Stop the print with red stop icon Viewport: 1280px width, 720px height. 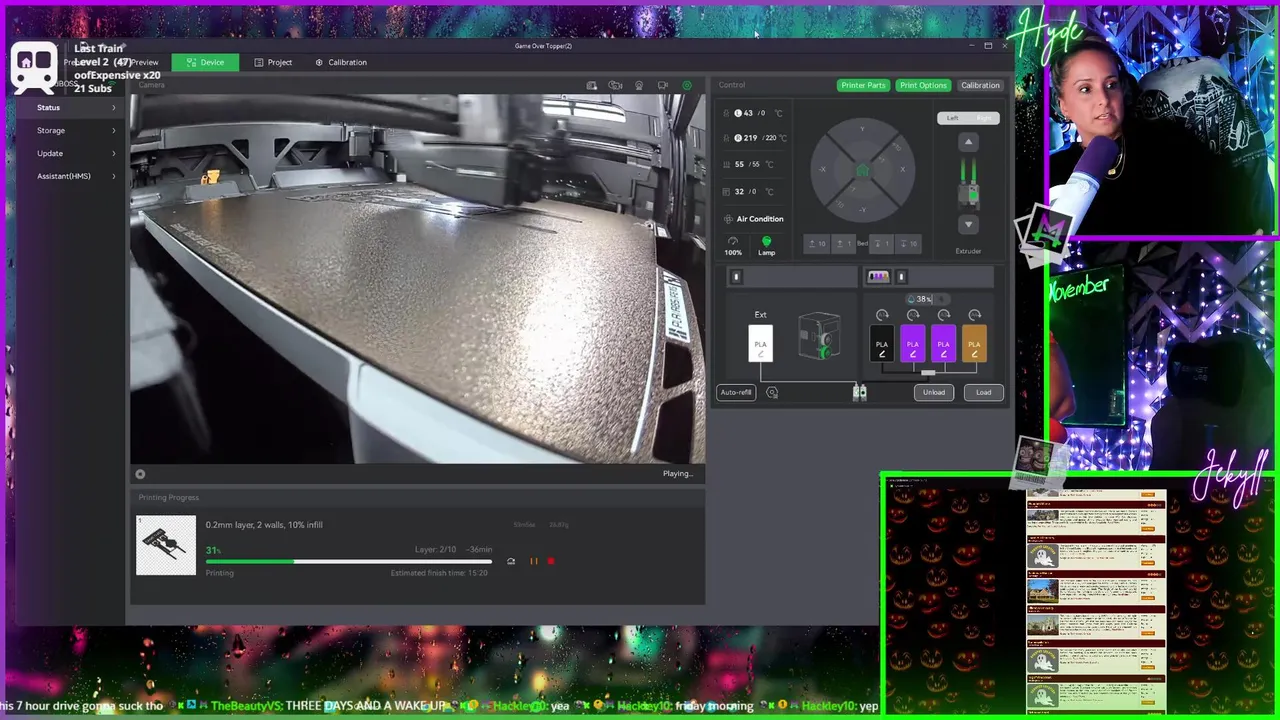(x=550, y=561)
